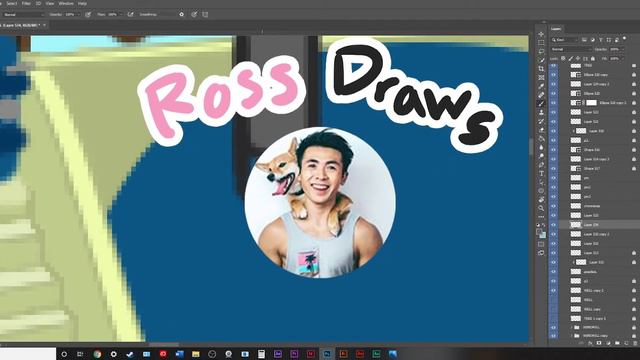Toggle pressure for opacity icon
Viewport: 640px width, 360px height.
point(88,14)
